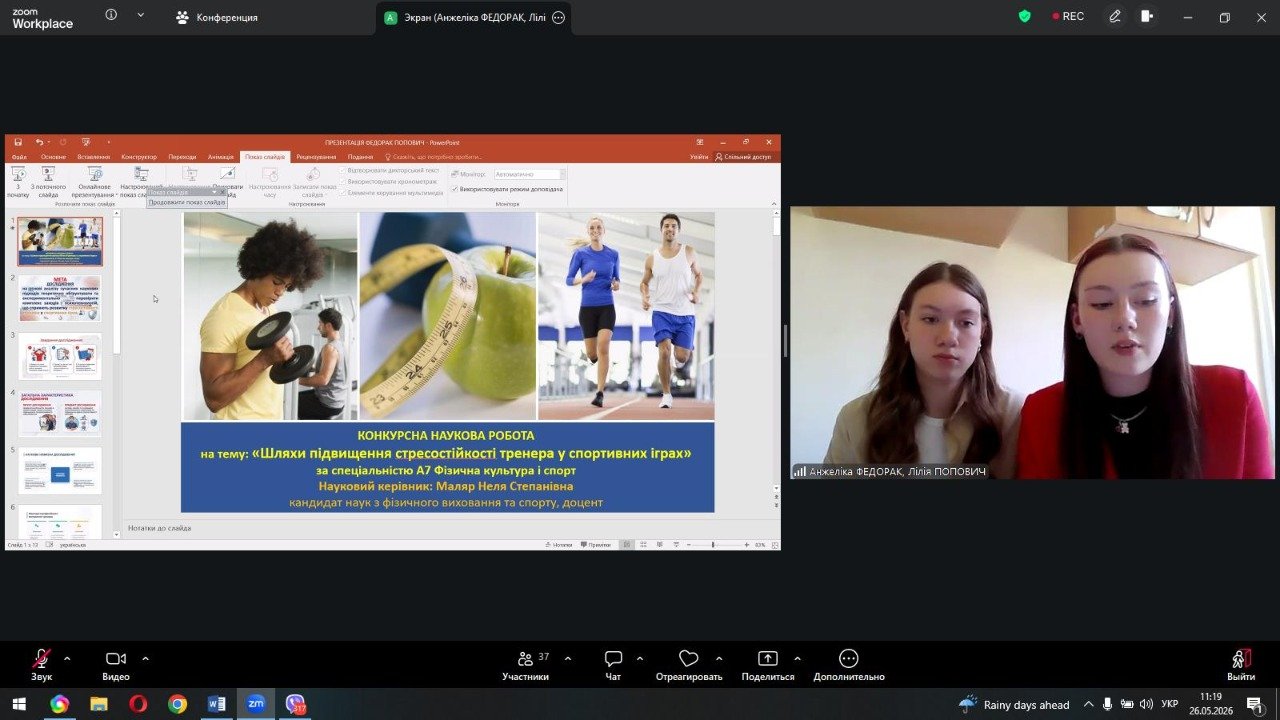Open the Участники participants panel
Image resolution: width=1280 pixels, height=720 pixels.
coord(526,665)
